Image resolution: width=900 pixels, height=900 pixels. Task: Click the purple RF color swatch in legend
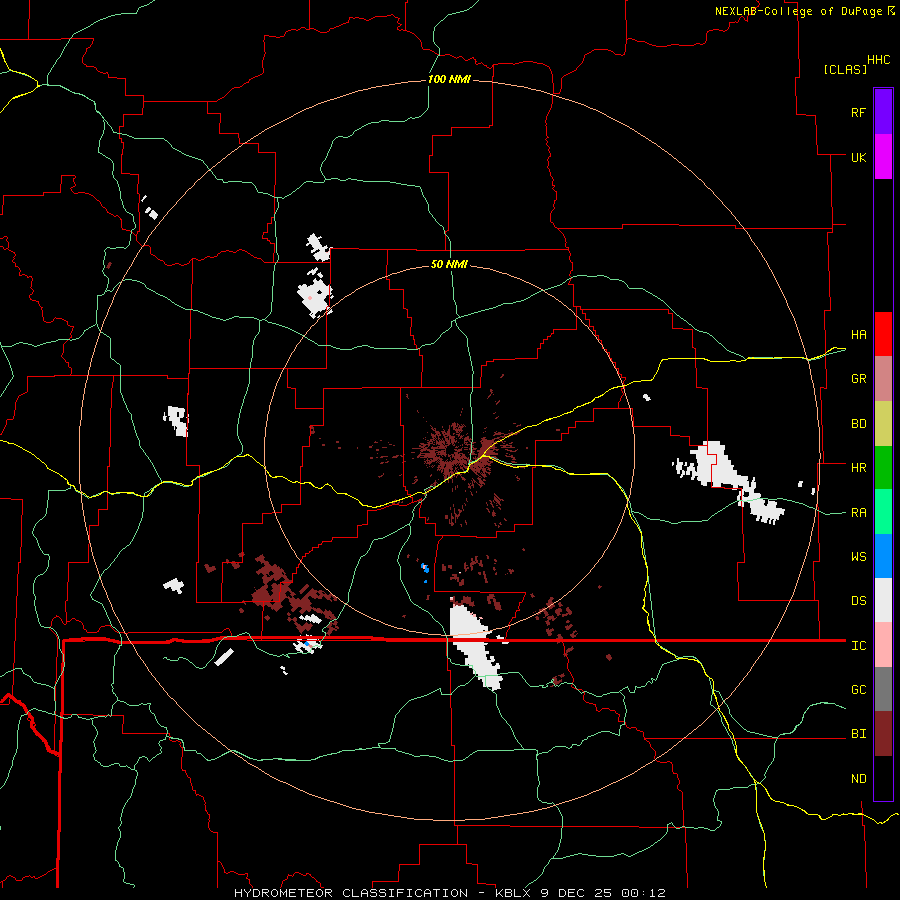[883, 112]
